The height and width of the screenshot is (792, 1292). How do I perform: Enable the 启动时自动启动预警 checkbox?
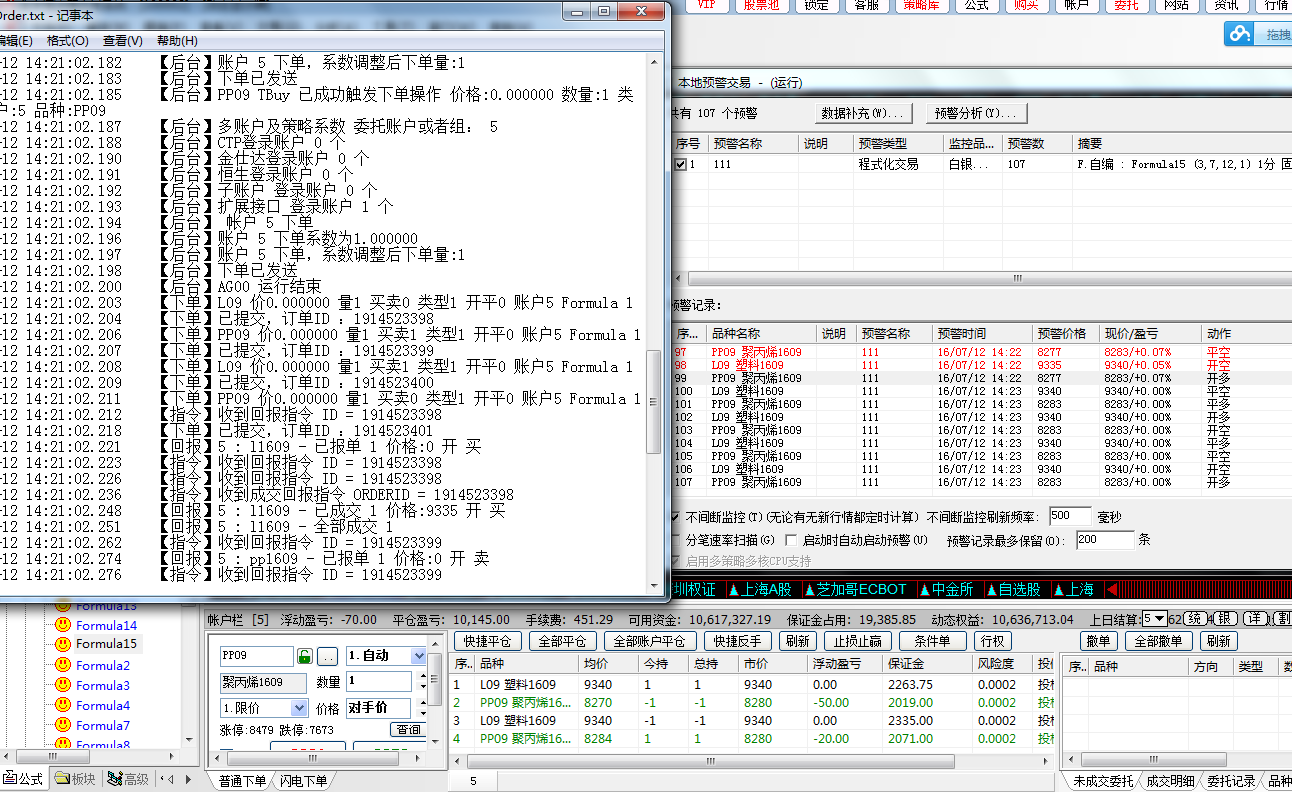click(x=791, y=540)
